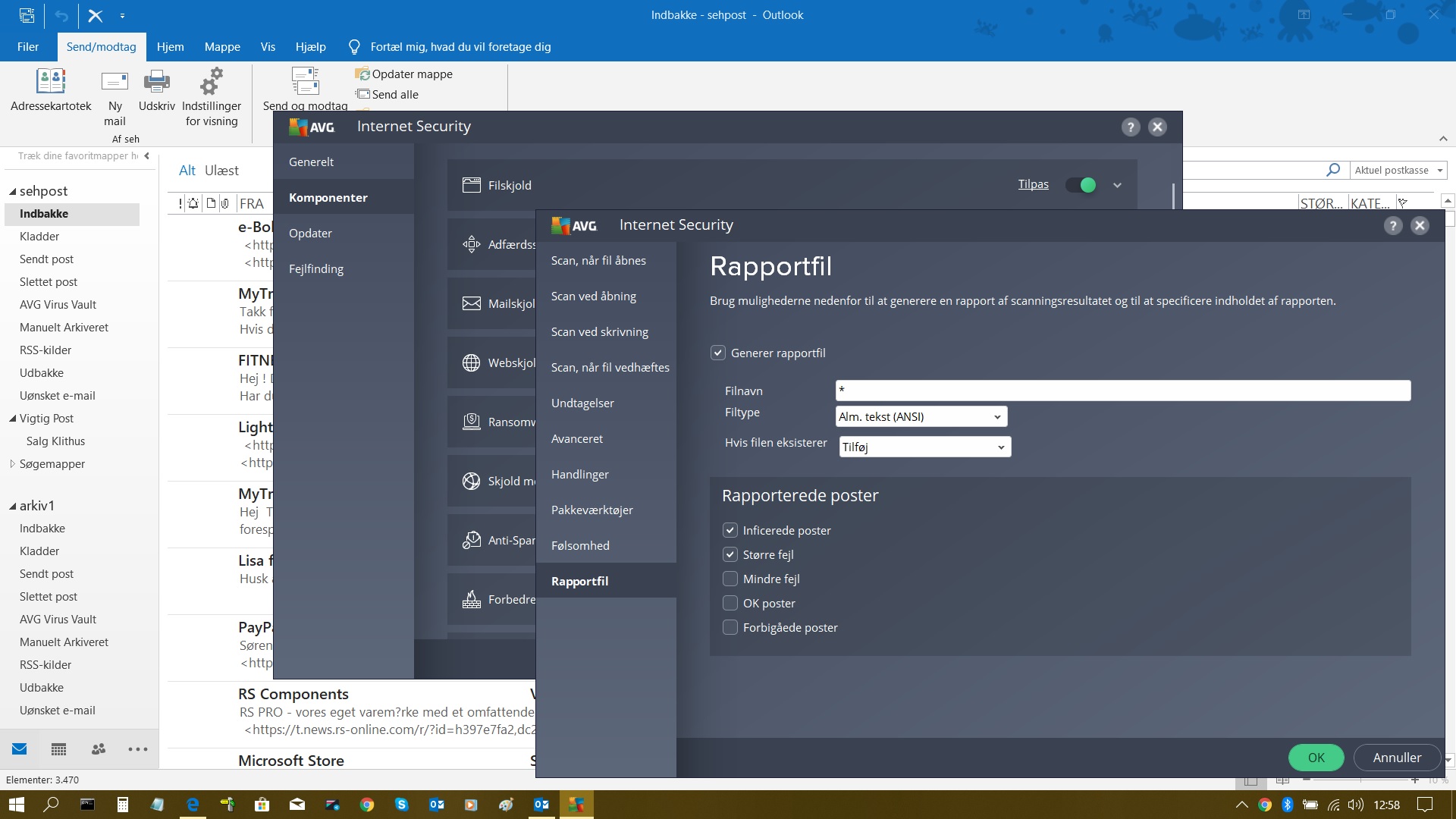
Task: Click the Anti-Spam component icon
Action: click(472, 540)
